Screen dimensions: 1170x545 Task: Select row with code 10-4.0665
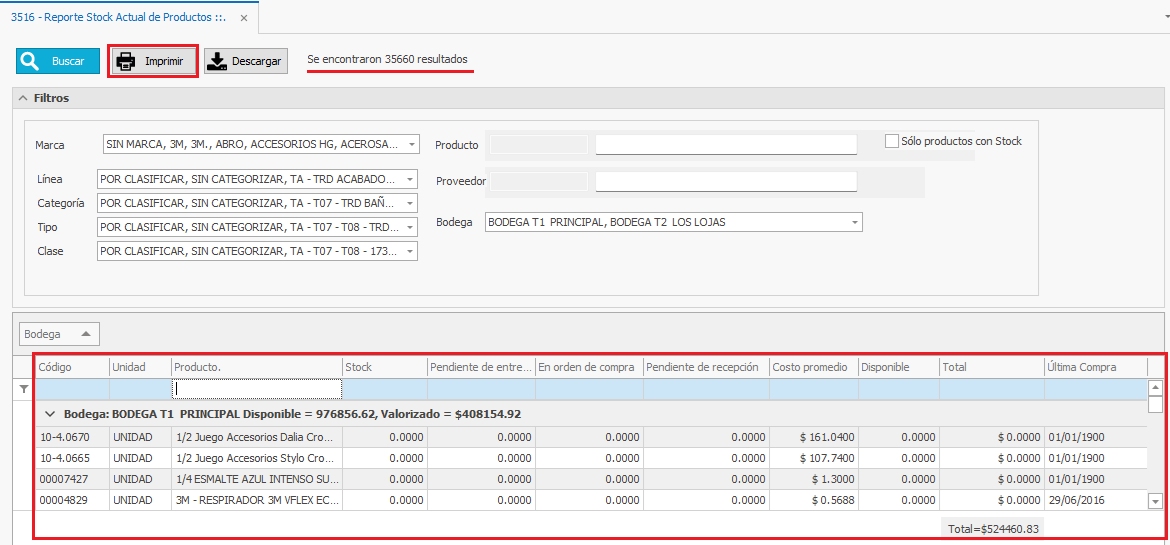click(x=590, y=458)
